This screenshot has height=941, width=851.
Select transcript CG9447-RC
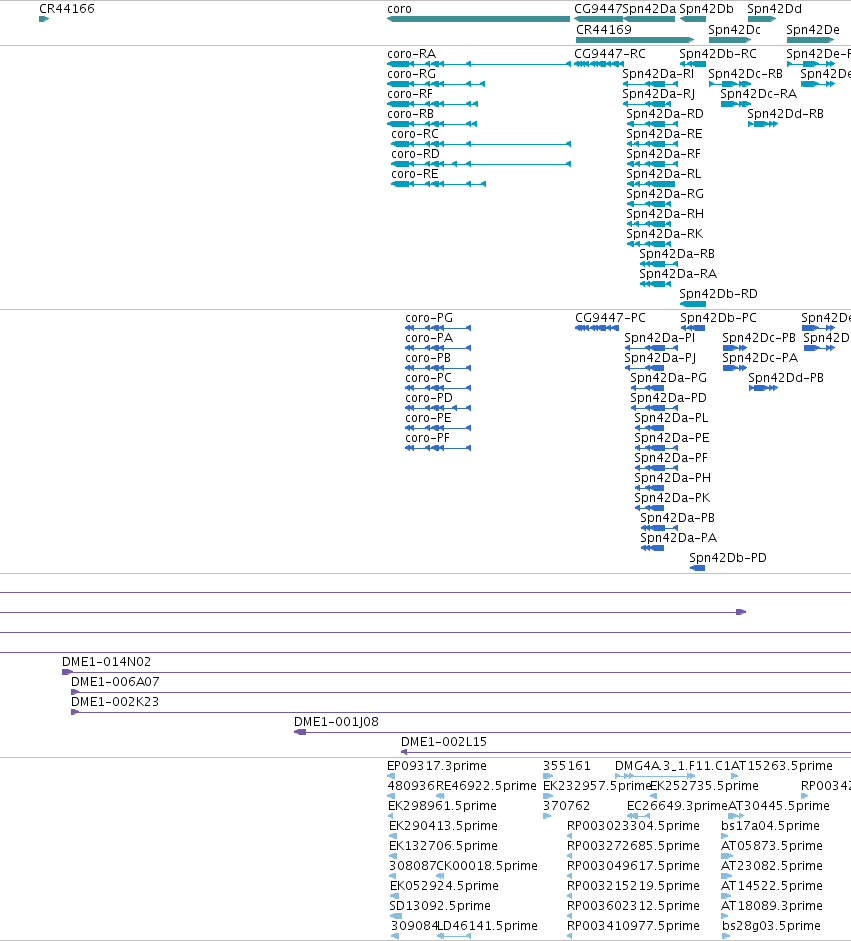(x=610, y=54)
